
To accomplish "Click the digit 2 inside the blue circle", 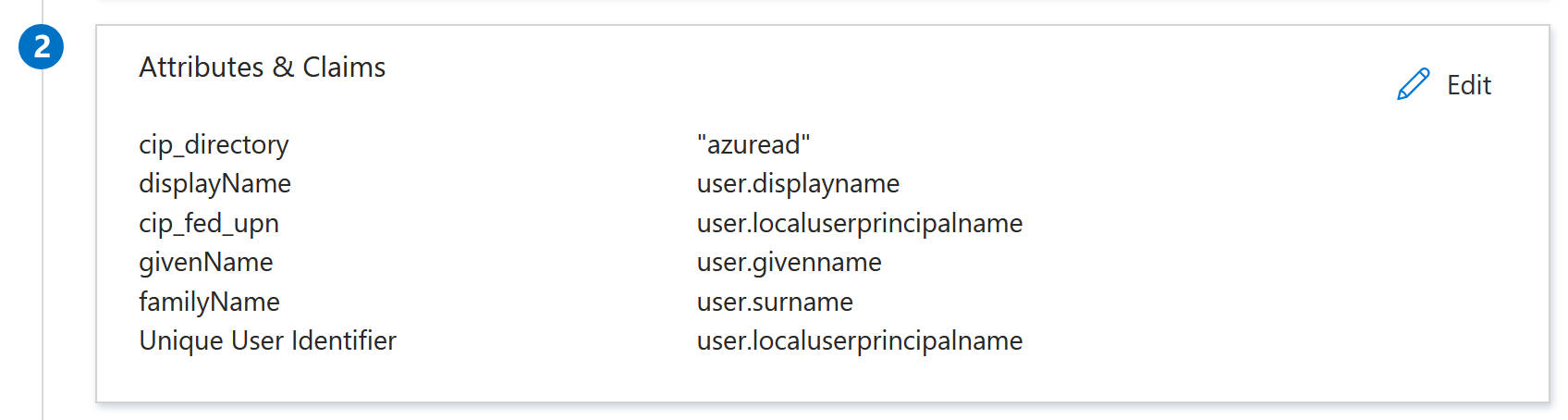I will pyautogui.click(x=42, y=46).
